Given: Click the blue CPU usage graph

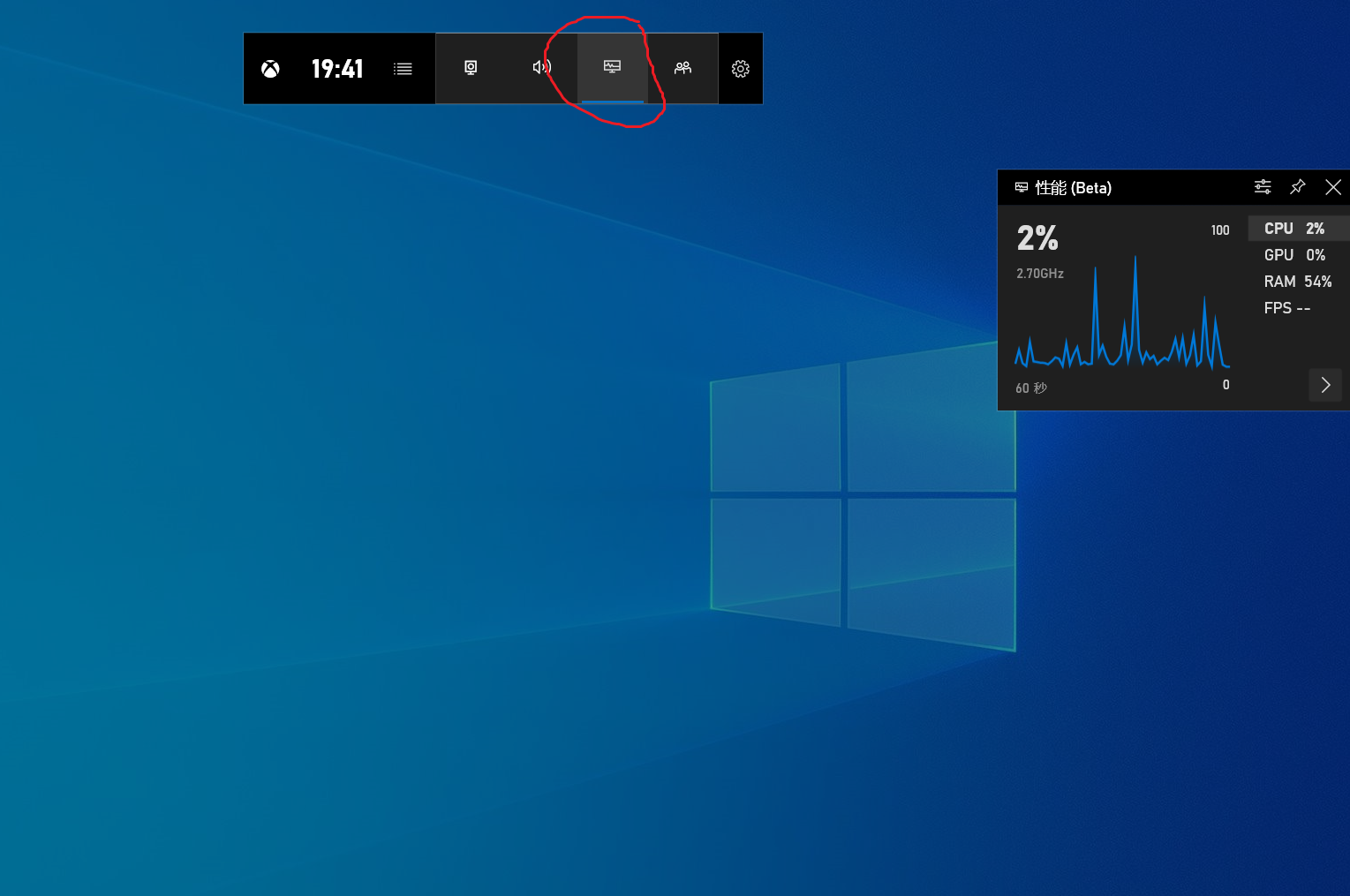Looking at the screenshot, I should pos(1121,340).
